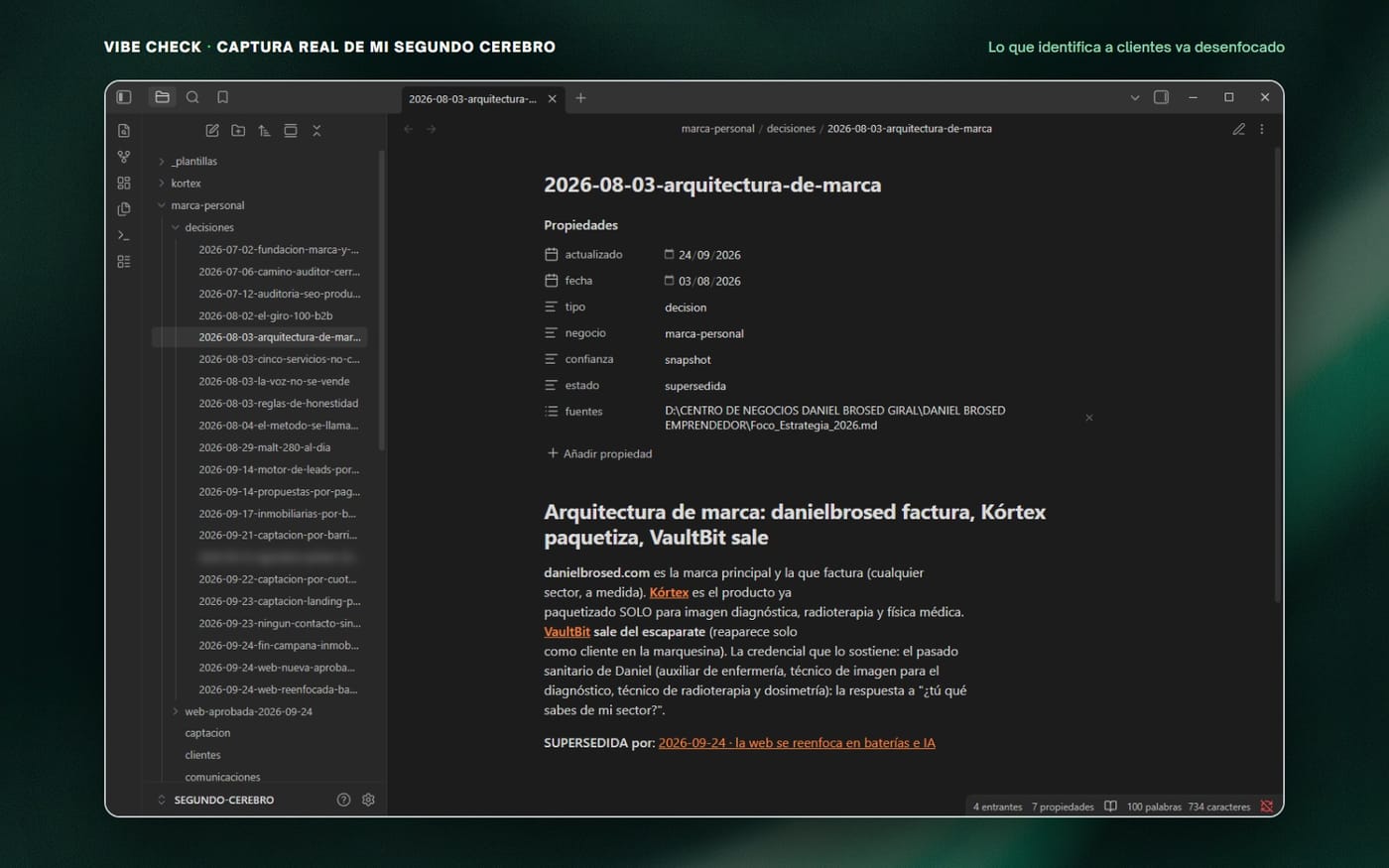The image size is (1389, 868).
Task: Open the note's more options menu
Action: click(1262, 129)
